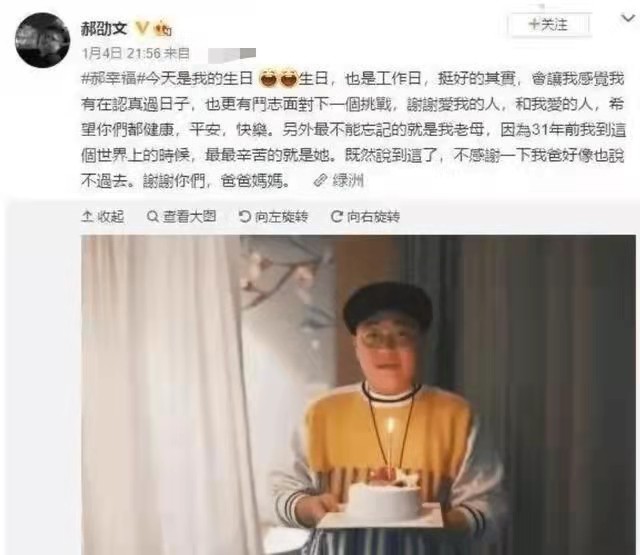Collapse the image with 收起
Screen dimensions: 640x555
(103, 216)
